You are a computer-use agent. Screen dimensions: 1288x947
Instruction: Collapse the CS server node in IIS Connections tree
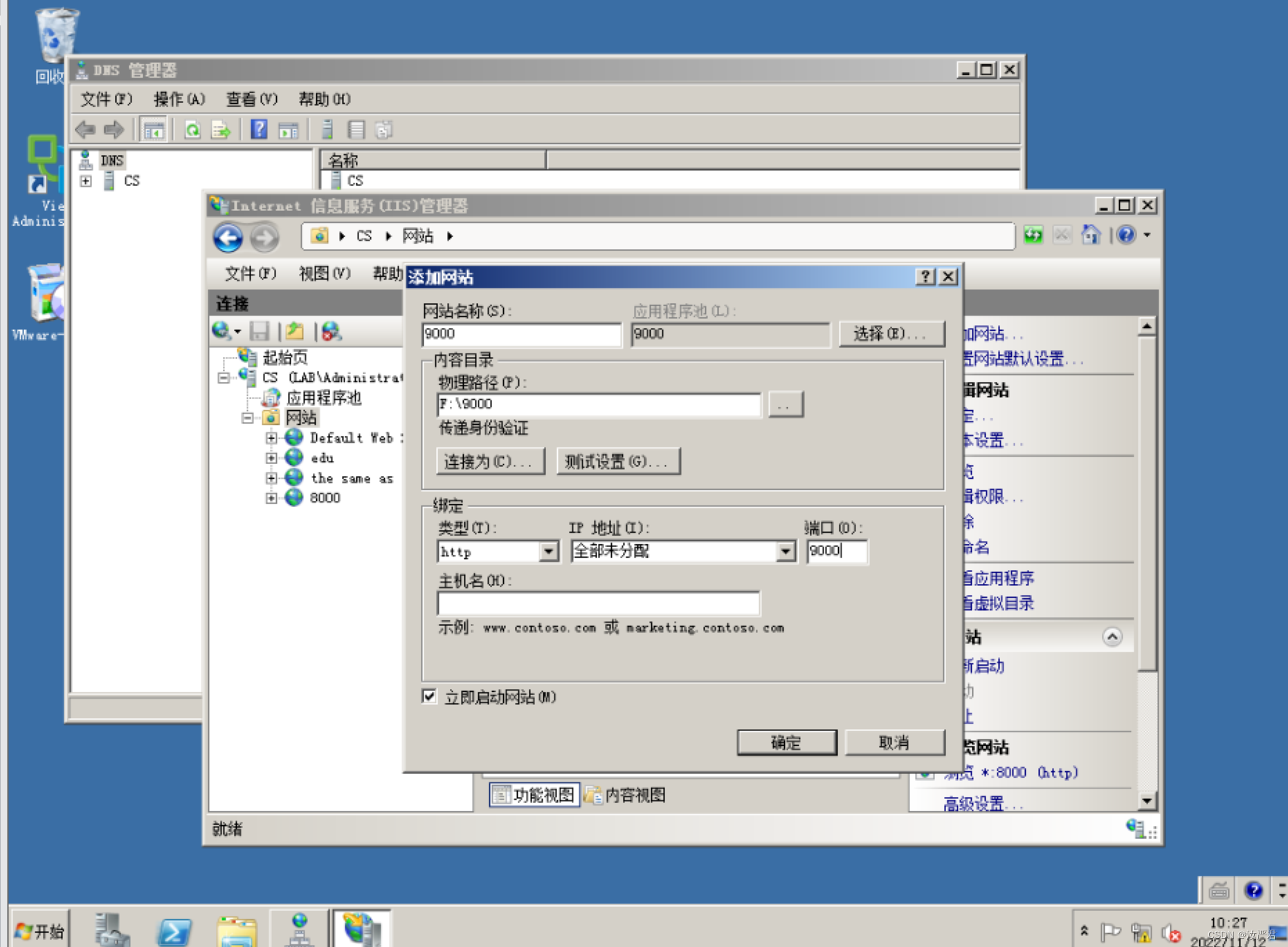(x=224, y=378)
